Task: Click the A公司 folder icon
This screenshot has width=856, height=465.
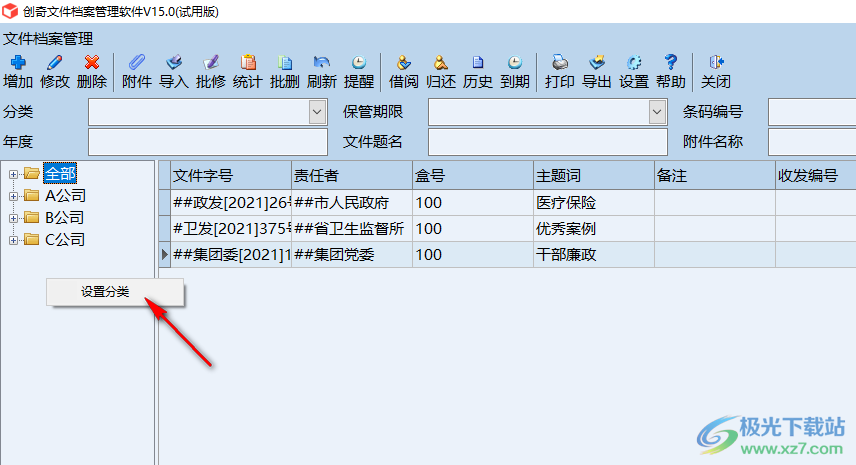Action: pos(32,195)
